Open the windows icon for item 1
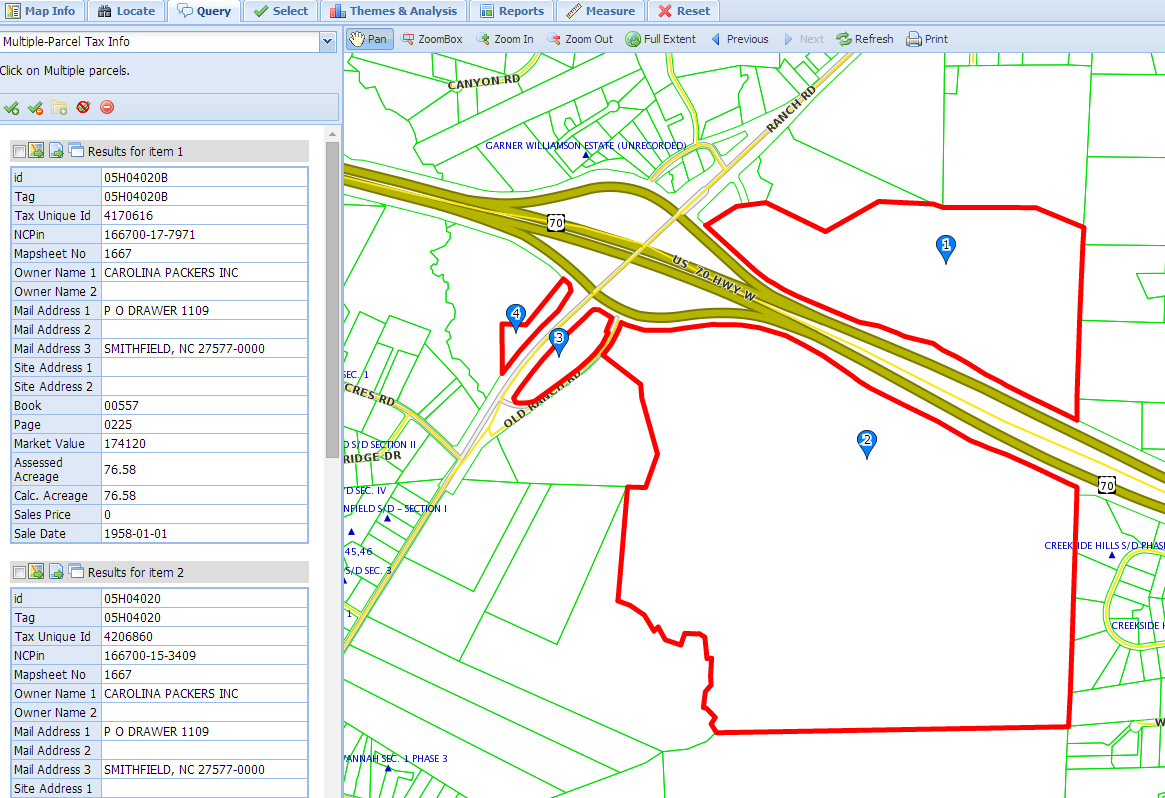 pyautogui.click(x=77, y=151)
